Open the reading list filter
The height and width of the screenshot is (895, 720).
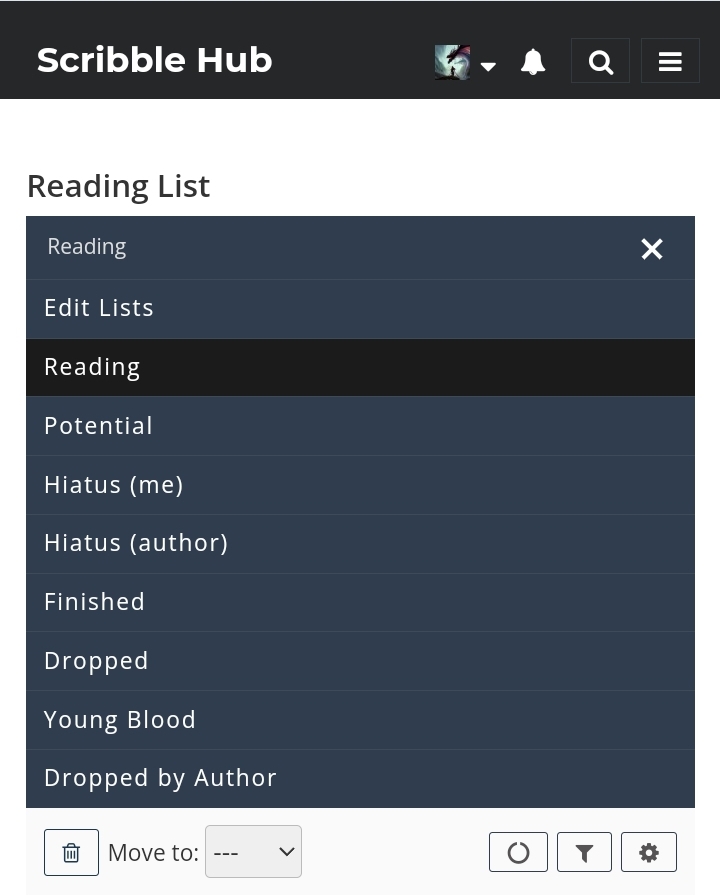point(584,852)
